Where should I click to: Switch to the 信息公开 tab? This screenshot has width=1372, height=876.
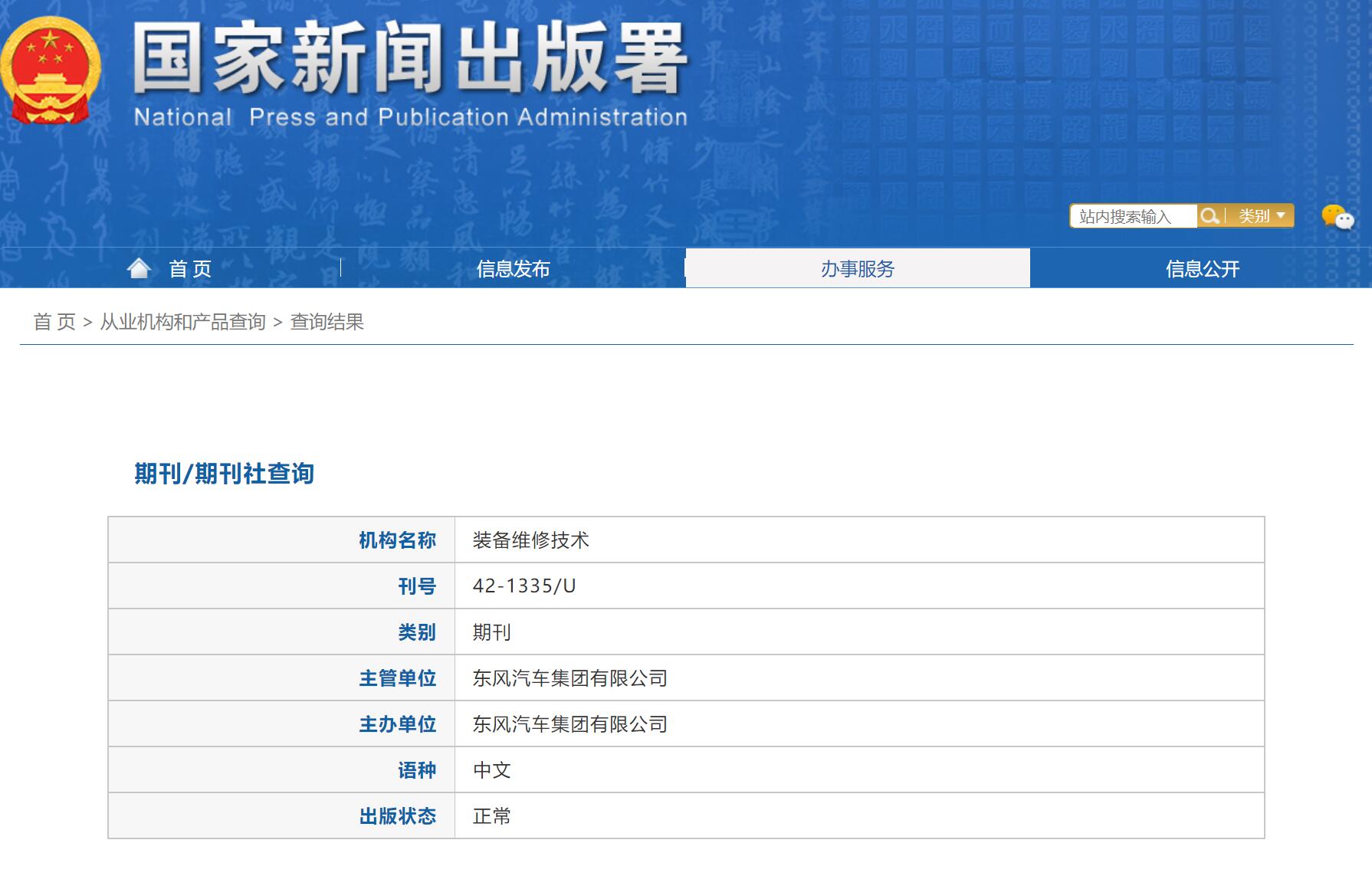point(1203,269)
